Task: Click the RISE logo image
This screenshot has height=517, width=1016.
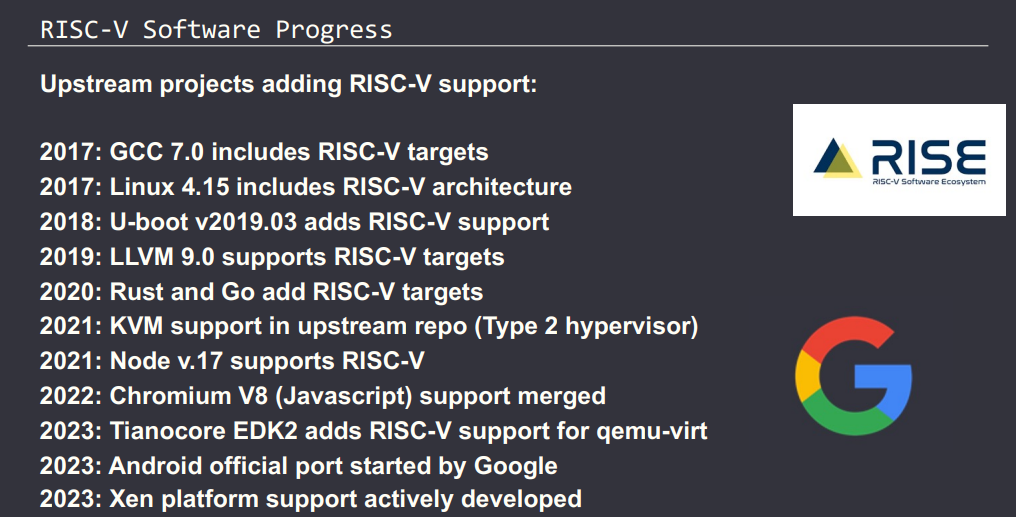Action: (x=899, y=160)
